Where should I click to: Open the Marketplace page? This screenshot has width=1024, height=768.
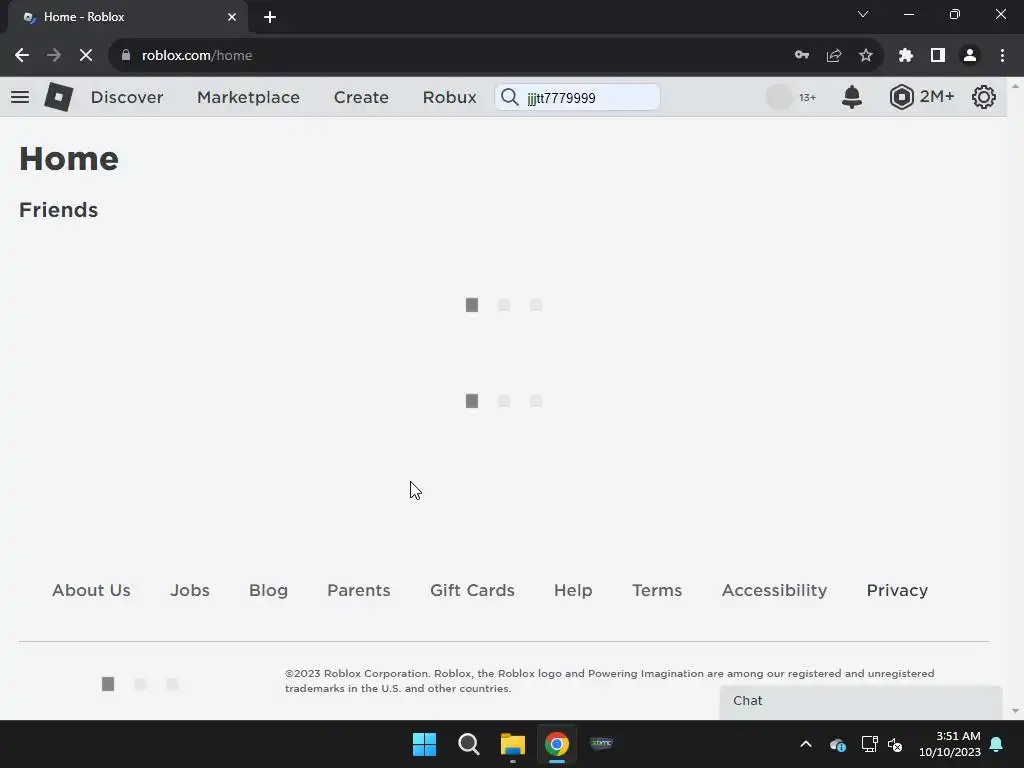click(248, 97)
